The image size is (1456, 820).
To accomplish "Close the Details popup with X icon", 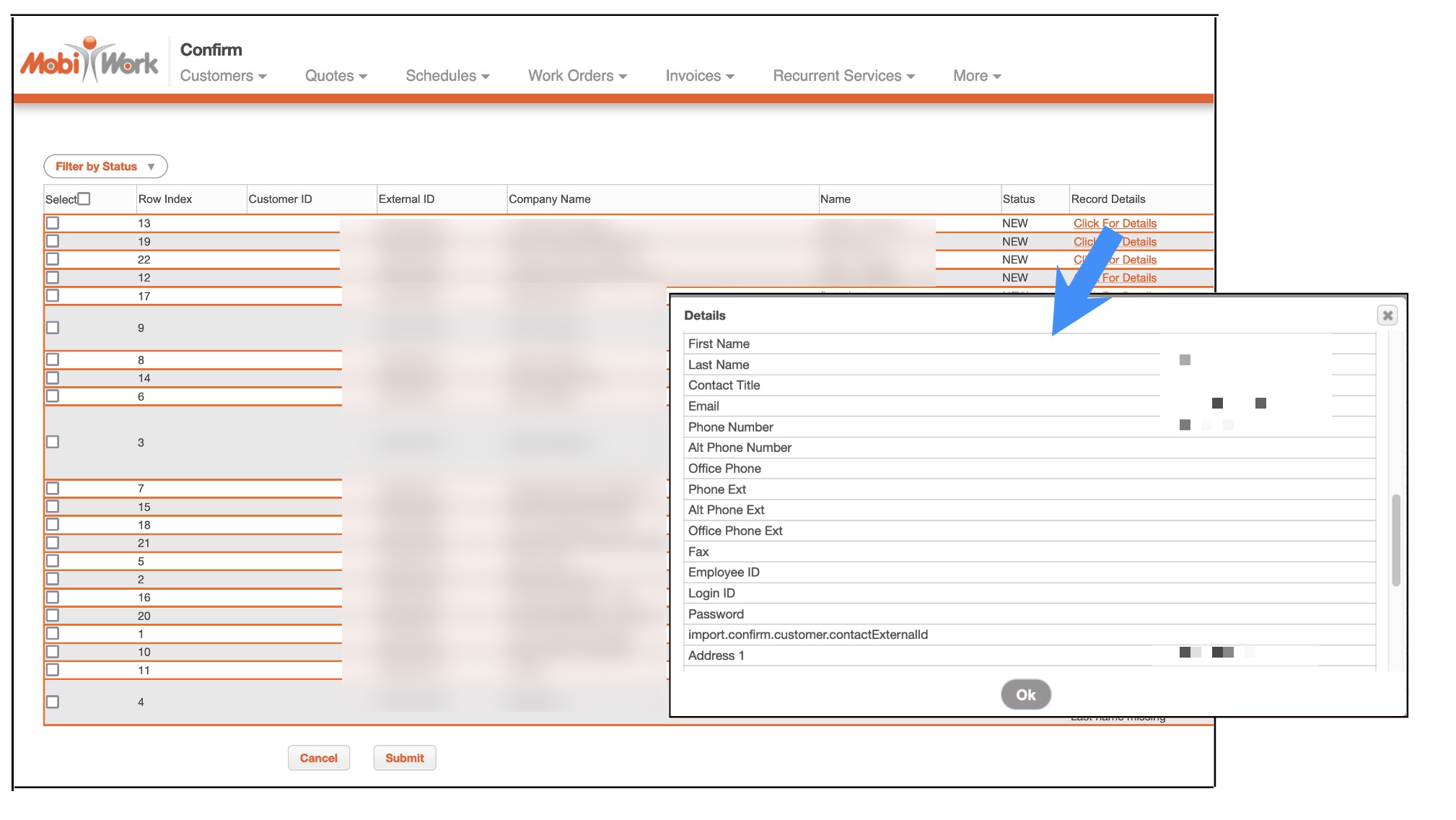I will tap(1387, 315).
